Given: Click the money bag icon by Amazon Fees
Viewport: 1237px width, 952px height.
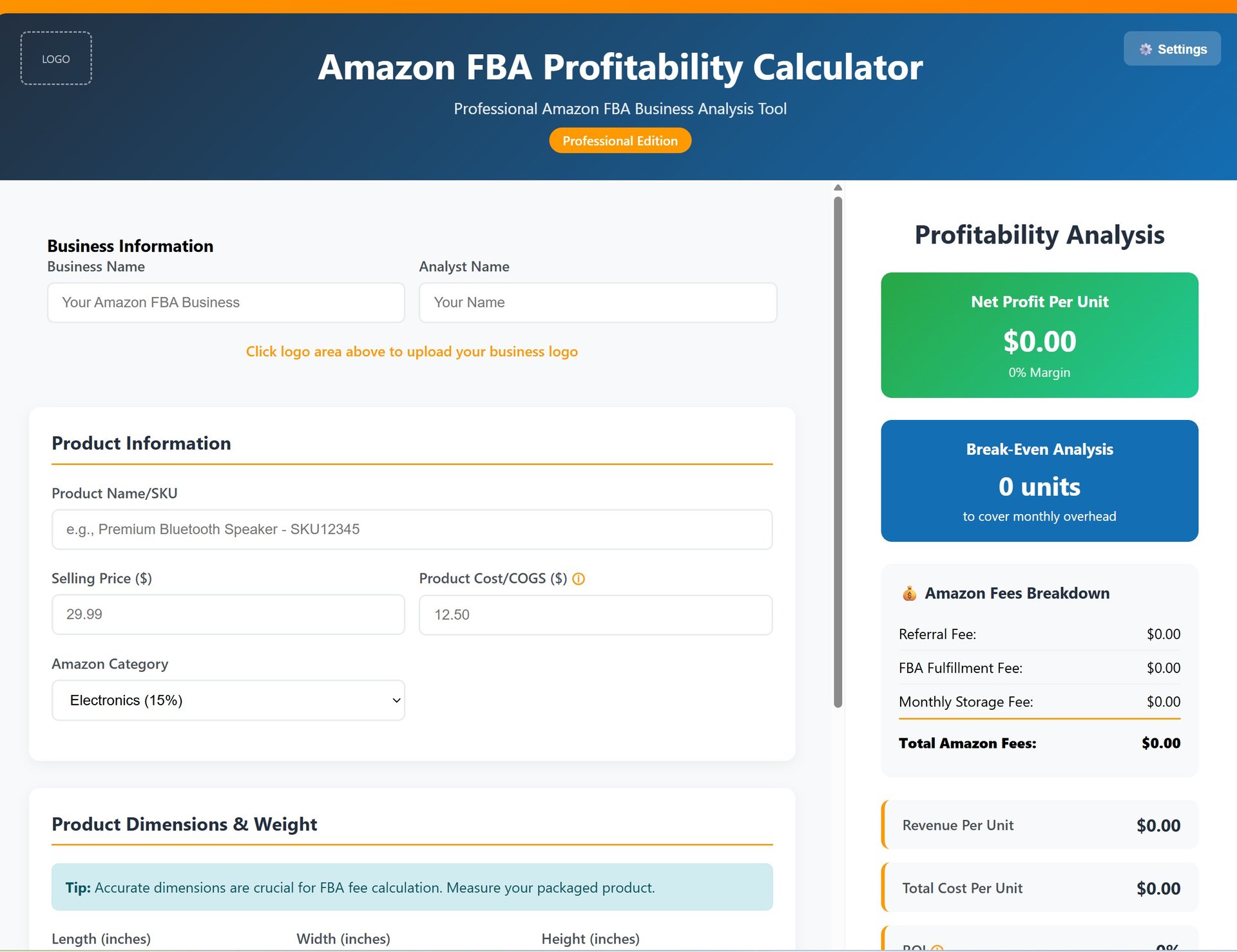Looking at the screenshot, I should tap(909, 593).
